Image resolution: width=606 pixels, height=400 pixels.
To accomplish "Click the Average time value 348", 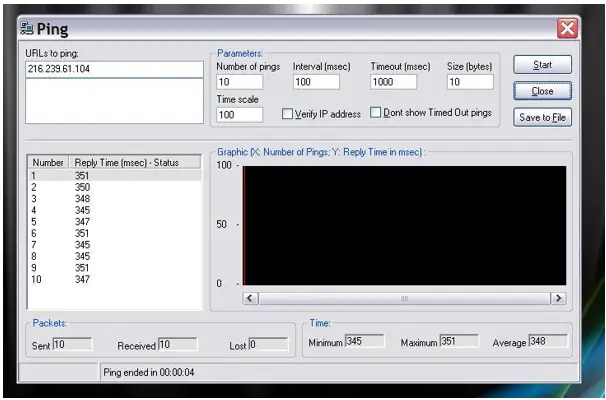I will [548, 341].
